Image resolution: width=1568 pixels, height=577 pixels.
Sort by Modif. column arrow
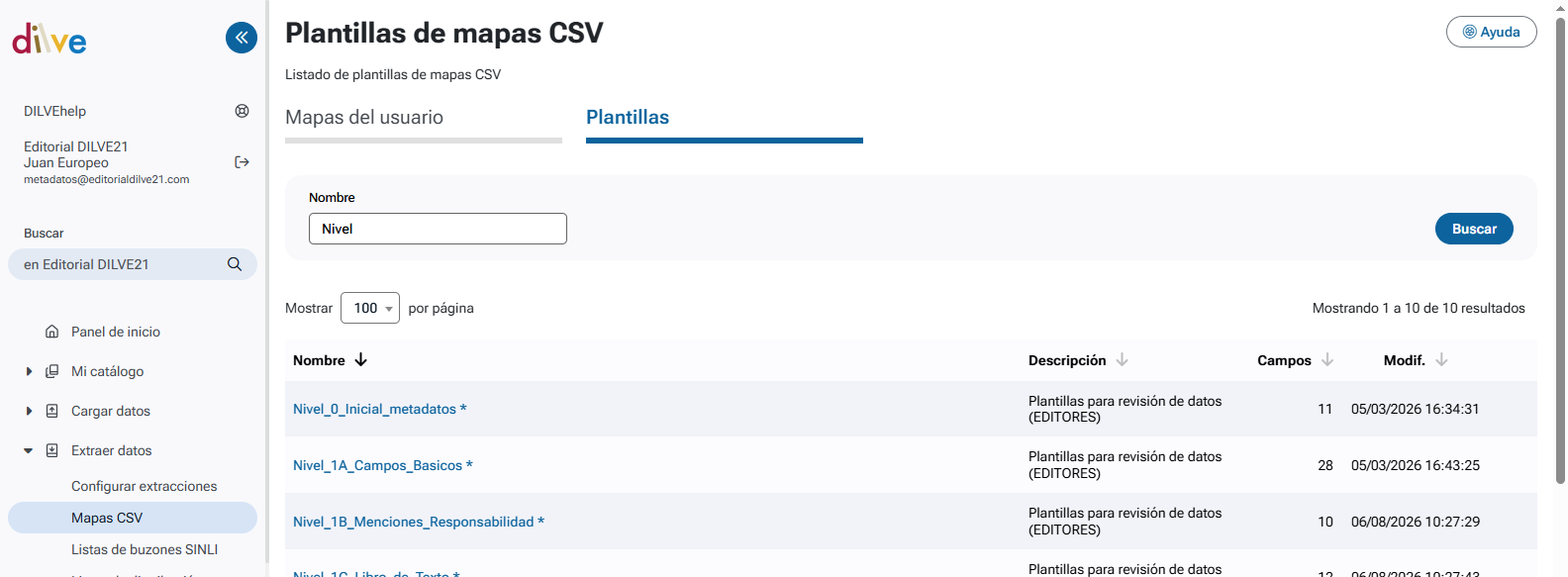point(1441,360)
